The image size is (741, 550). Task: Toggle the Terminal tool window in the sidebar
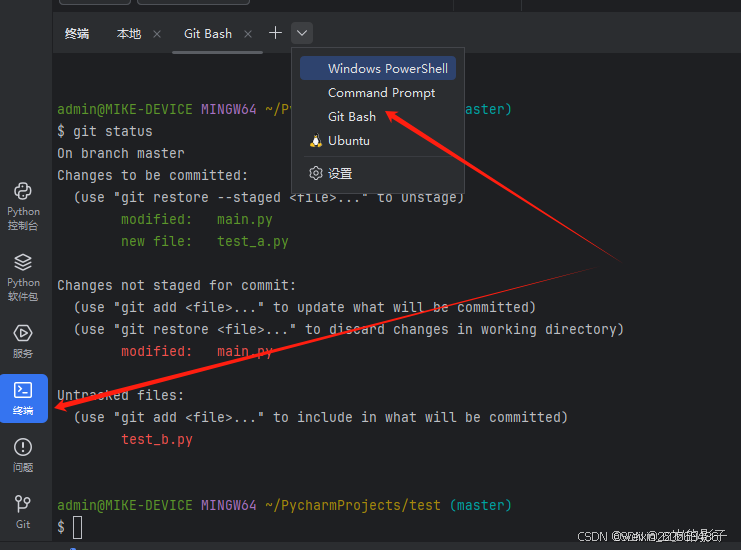(x=23, y=398)
